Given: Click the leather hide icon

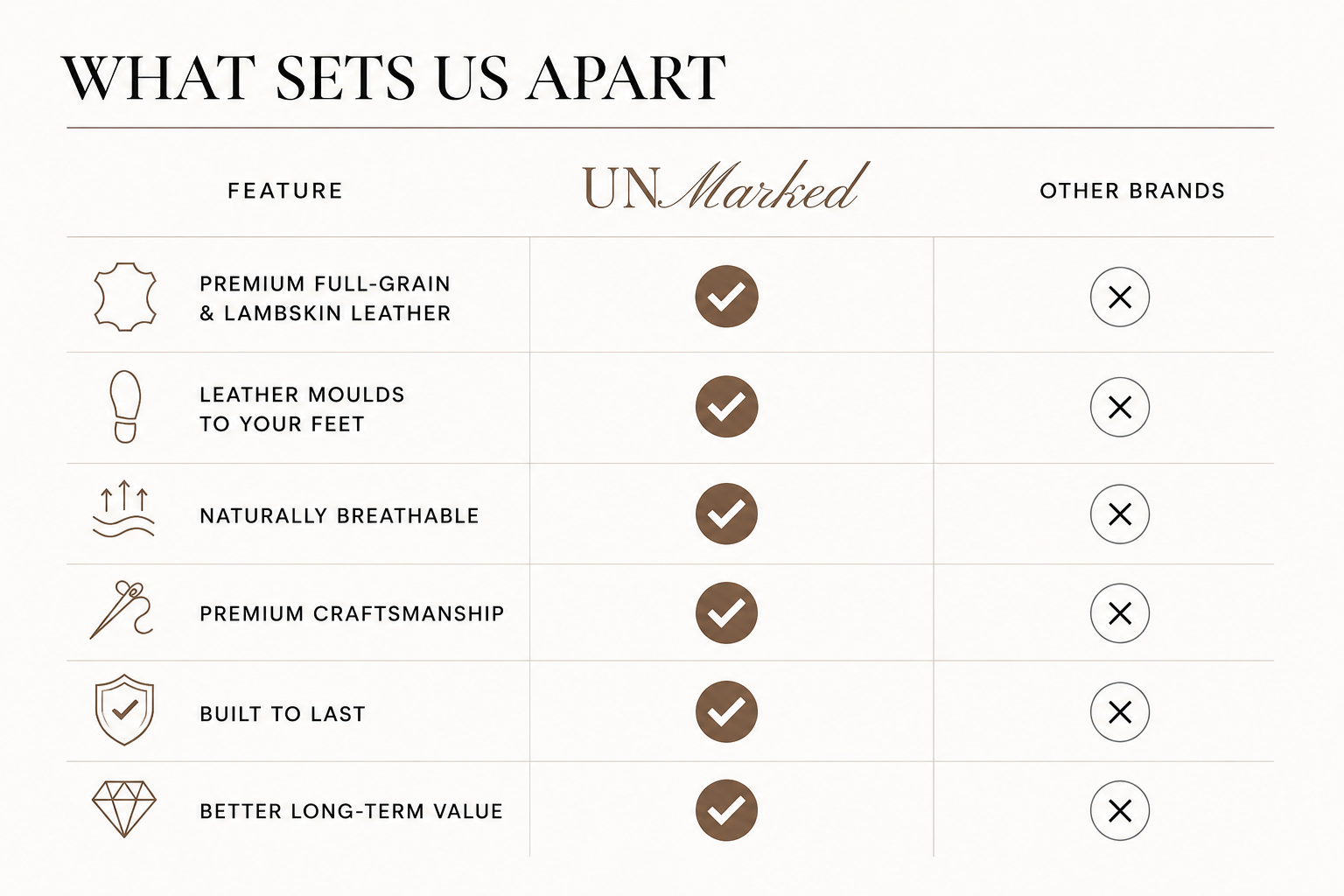Looking at the screenshot, I should pos(125,297).
